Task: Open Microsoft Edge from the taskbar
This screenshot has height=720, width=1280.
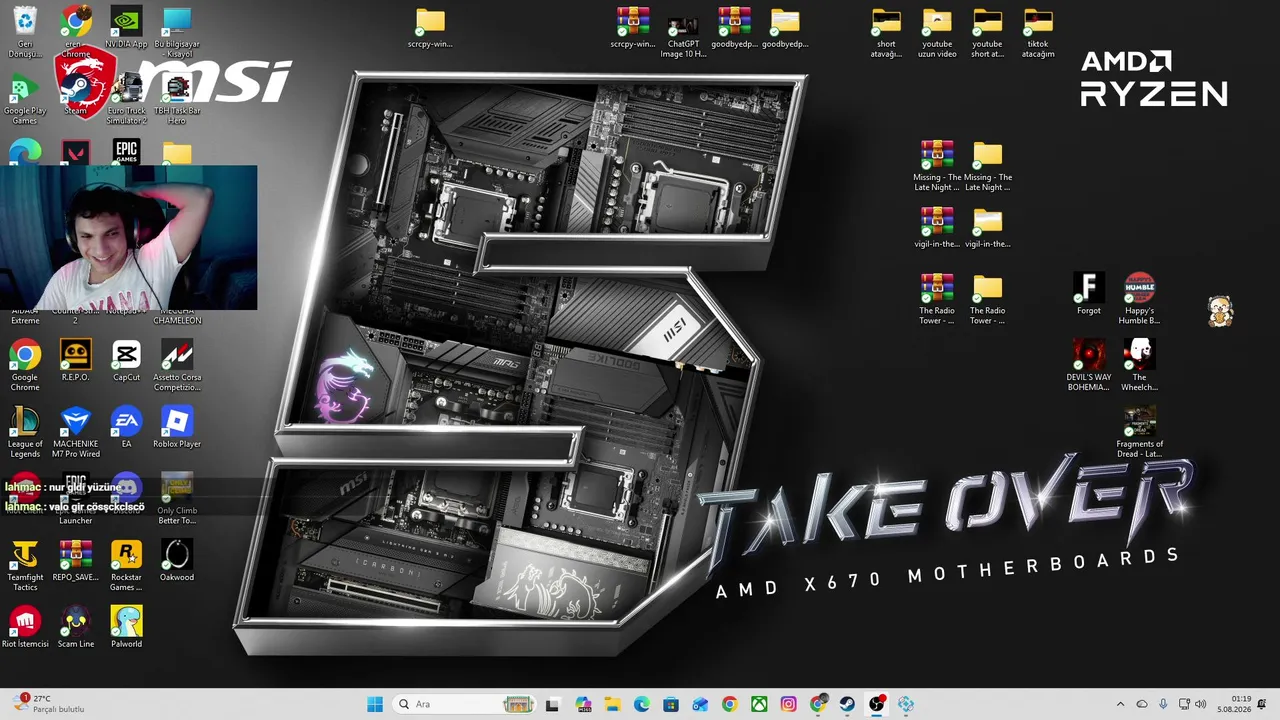Action: [x=642, y=704]
